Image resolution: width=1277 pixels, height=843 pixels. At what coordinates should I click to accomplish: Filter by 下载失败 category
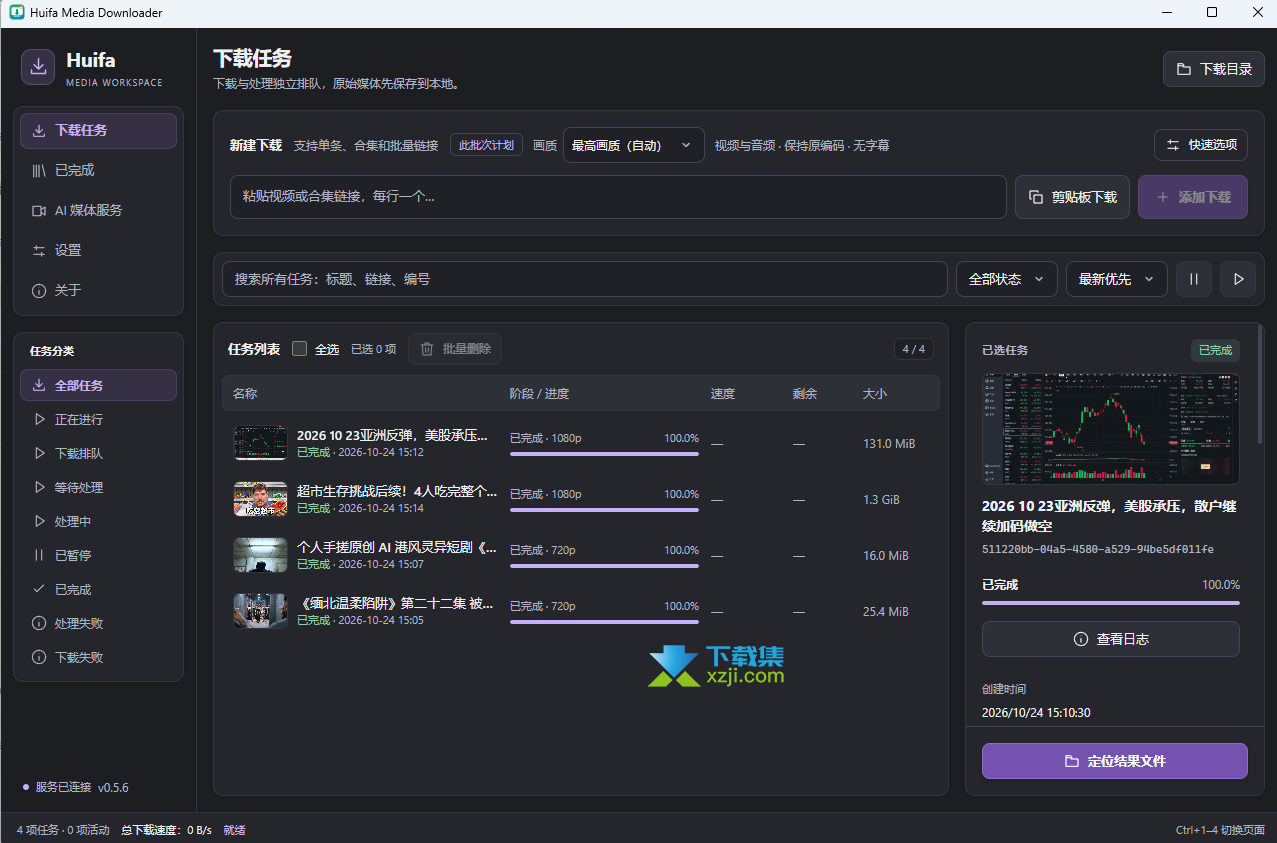98,658
